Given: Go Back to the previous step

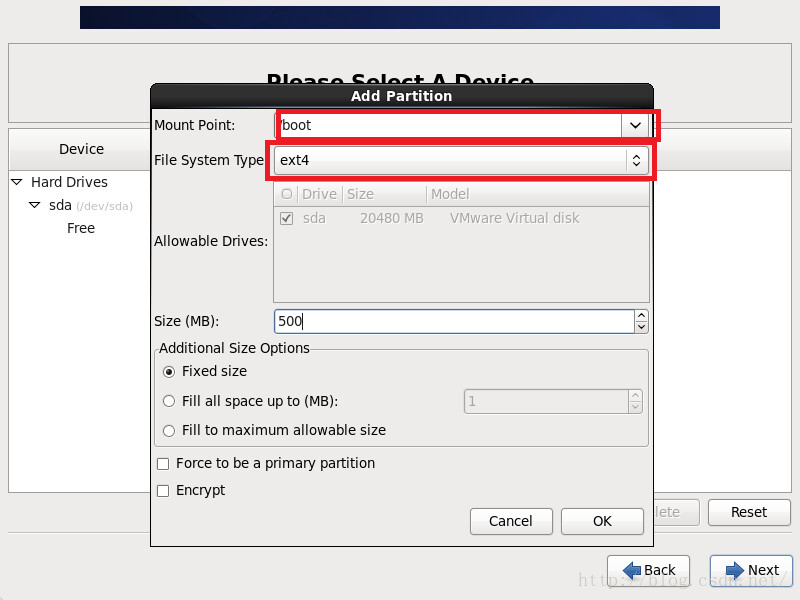Looking at the screenshot, I should [648, 570].
